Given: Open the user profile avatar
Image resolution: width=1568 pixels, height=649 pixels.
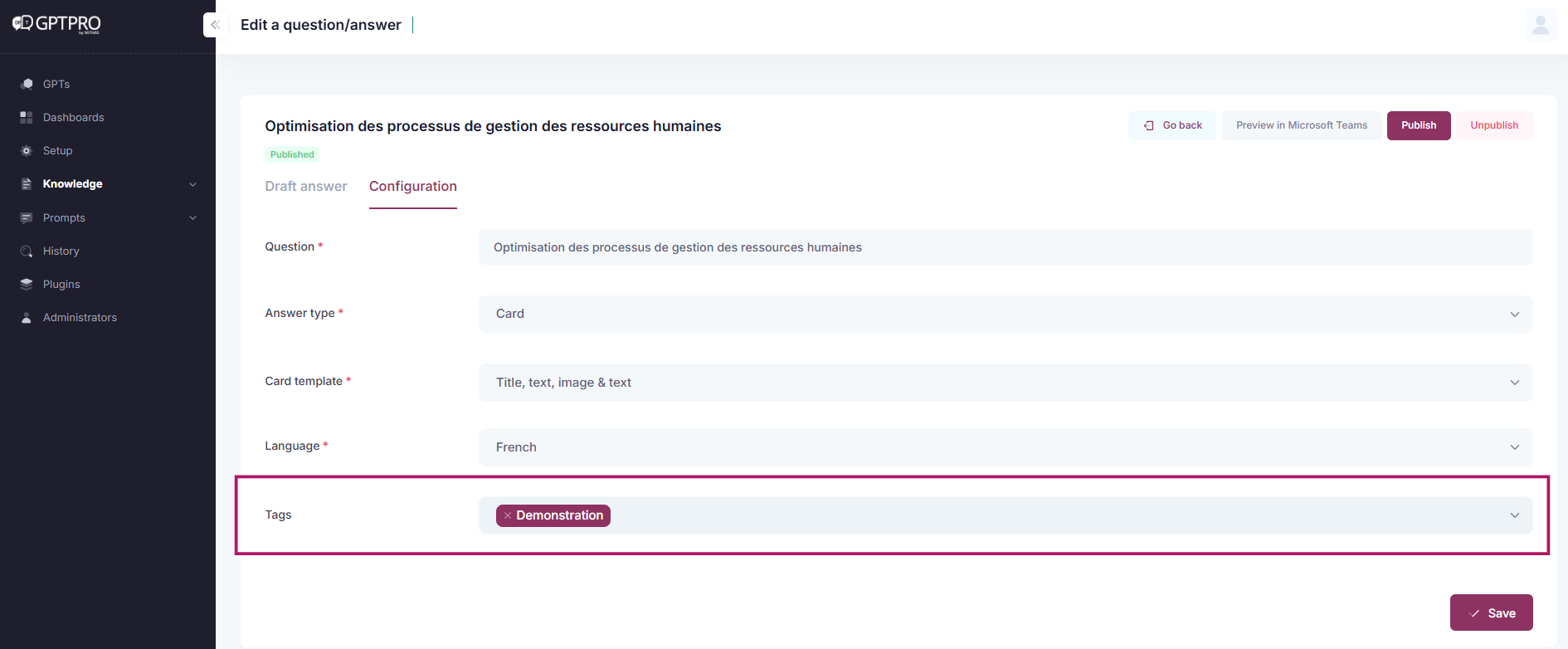Looking at the screenshot, I should (x=1540, y=25).
